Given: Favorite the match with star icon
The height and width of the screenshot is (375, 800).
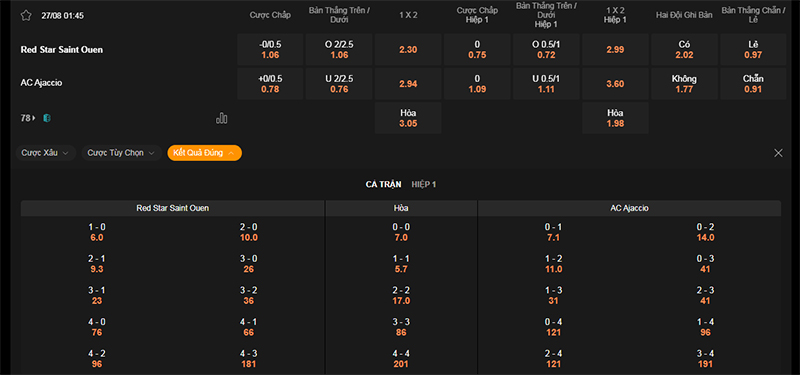Looking at the screenshot, I should 26,15.
